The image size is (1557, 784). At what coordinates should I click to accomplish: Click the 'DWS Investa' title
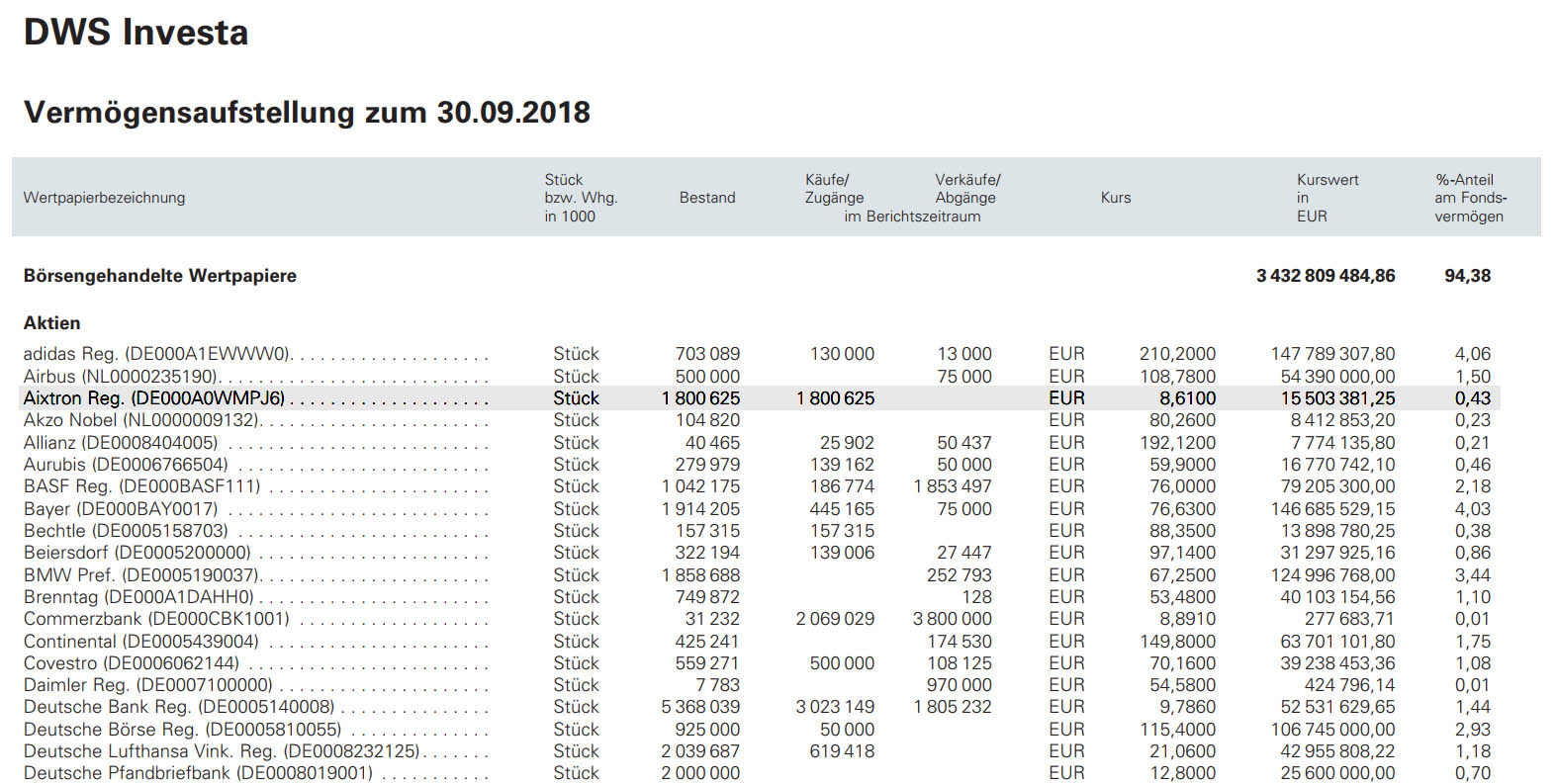(x=136, y=33)
